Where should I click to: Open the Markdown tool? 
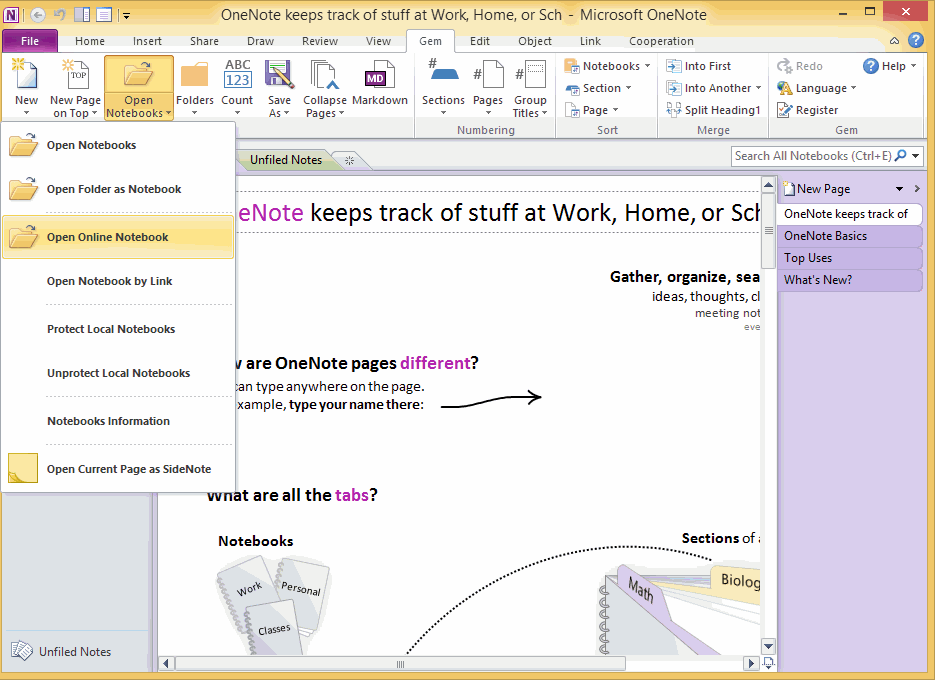point(380,84)
